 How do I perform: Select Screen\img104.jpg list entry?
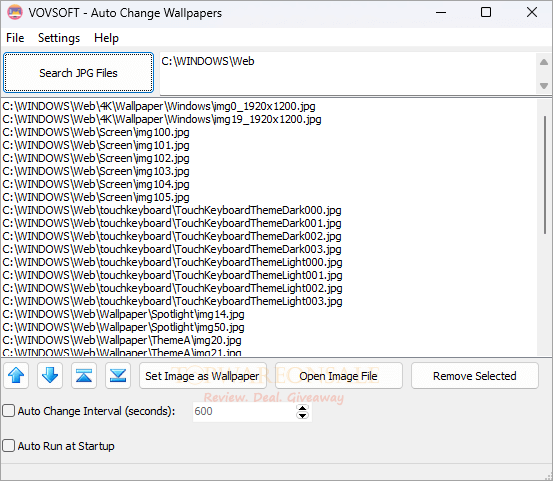click(96, 184)
